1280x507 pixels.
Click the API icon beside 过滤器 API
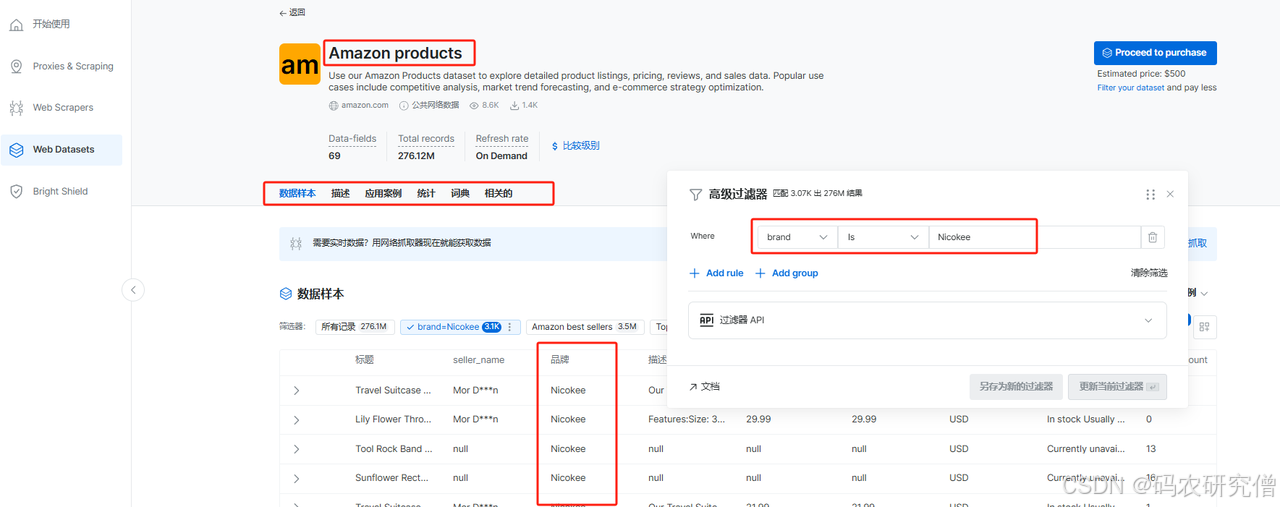(x=706, y=320)
